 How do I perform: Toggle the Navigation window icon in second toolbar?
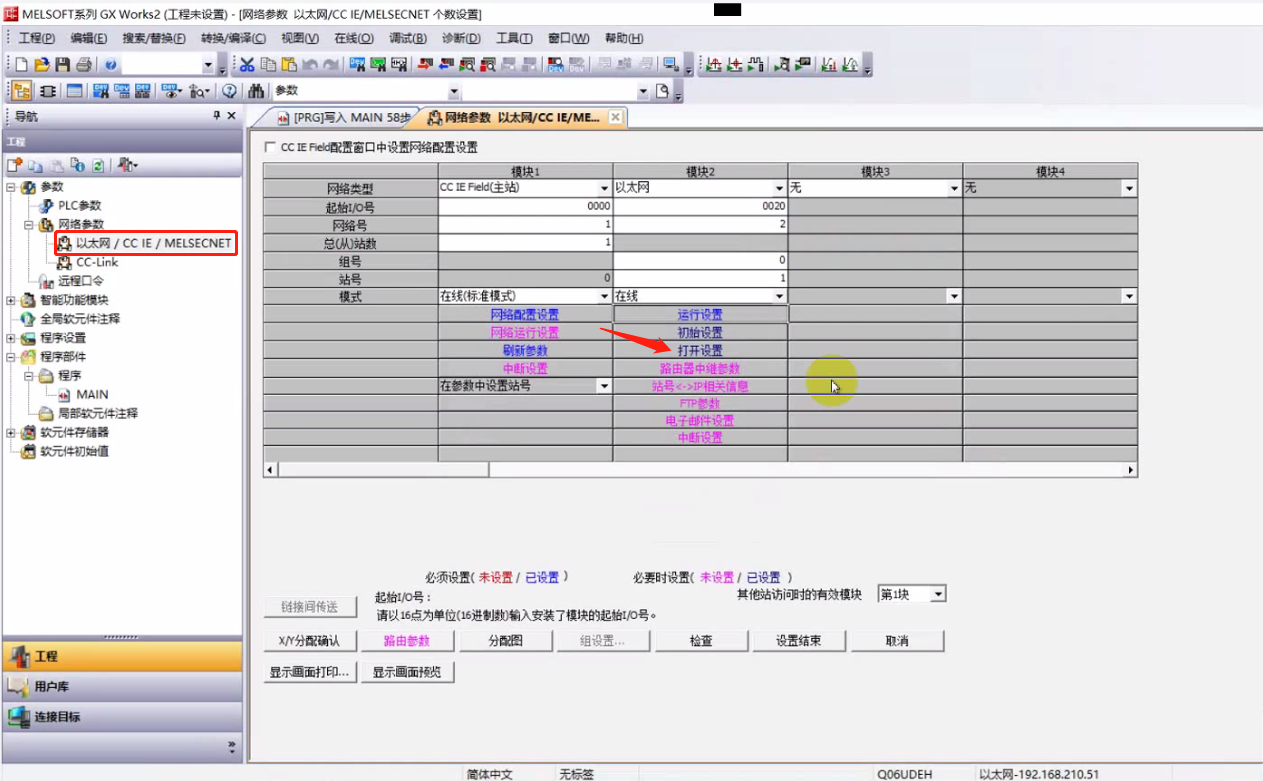[22, 91]
